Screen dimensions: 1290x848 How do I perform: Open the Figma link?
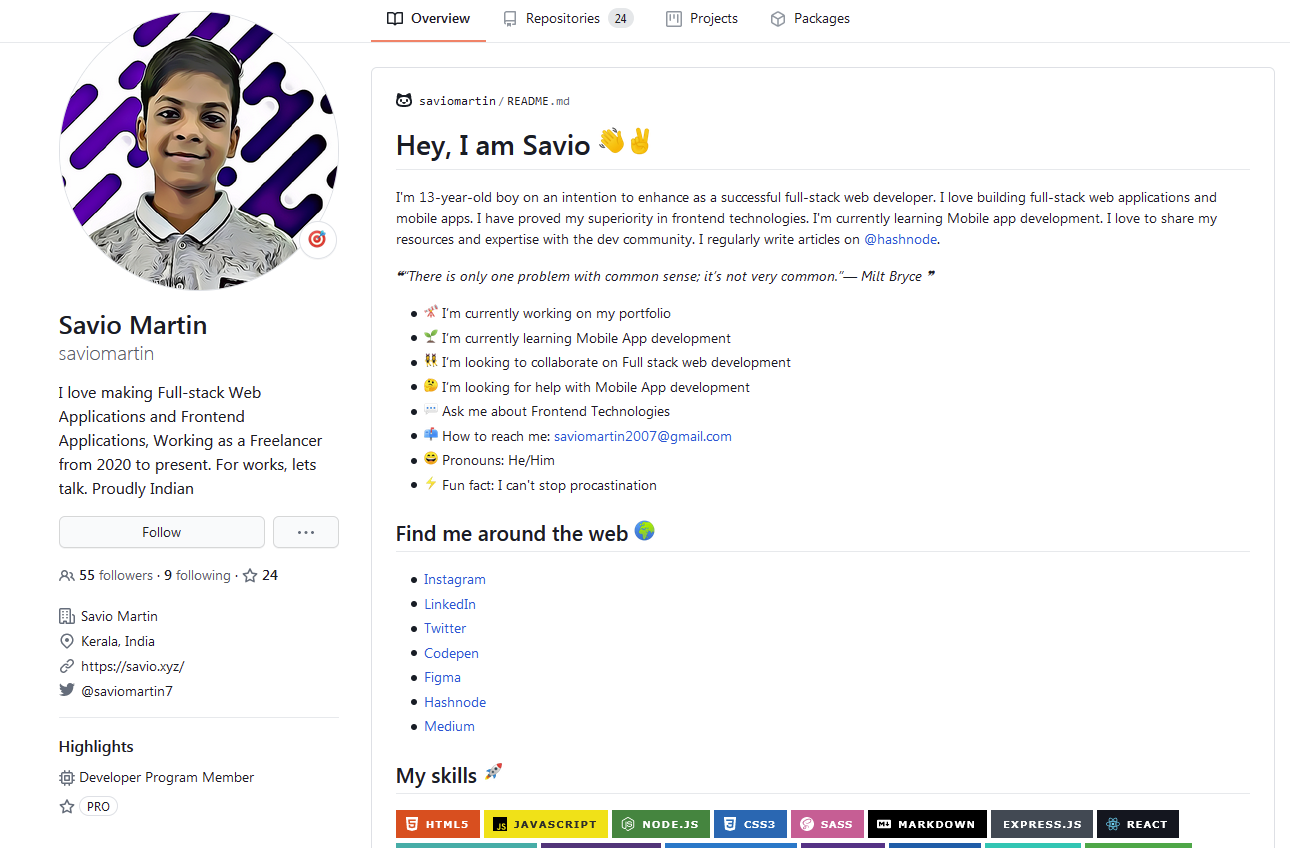click(442, 677)
